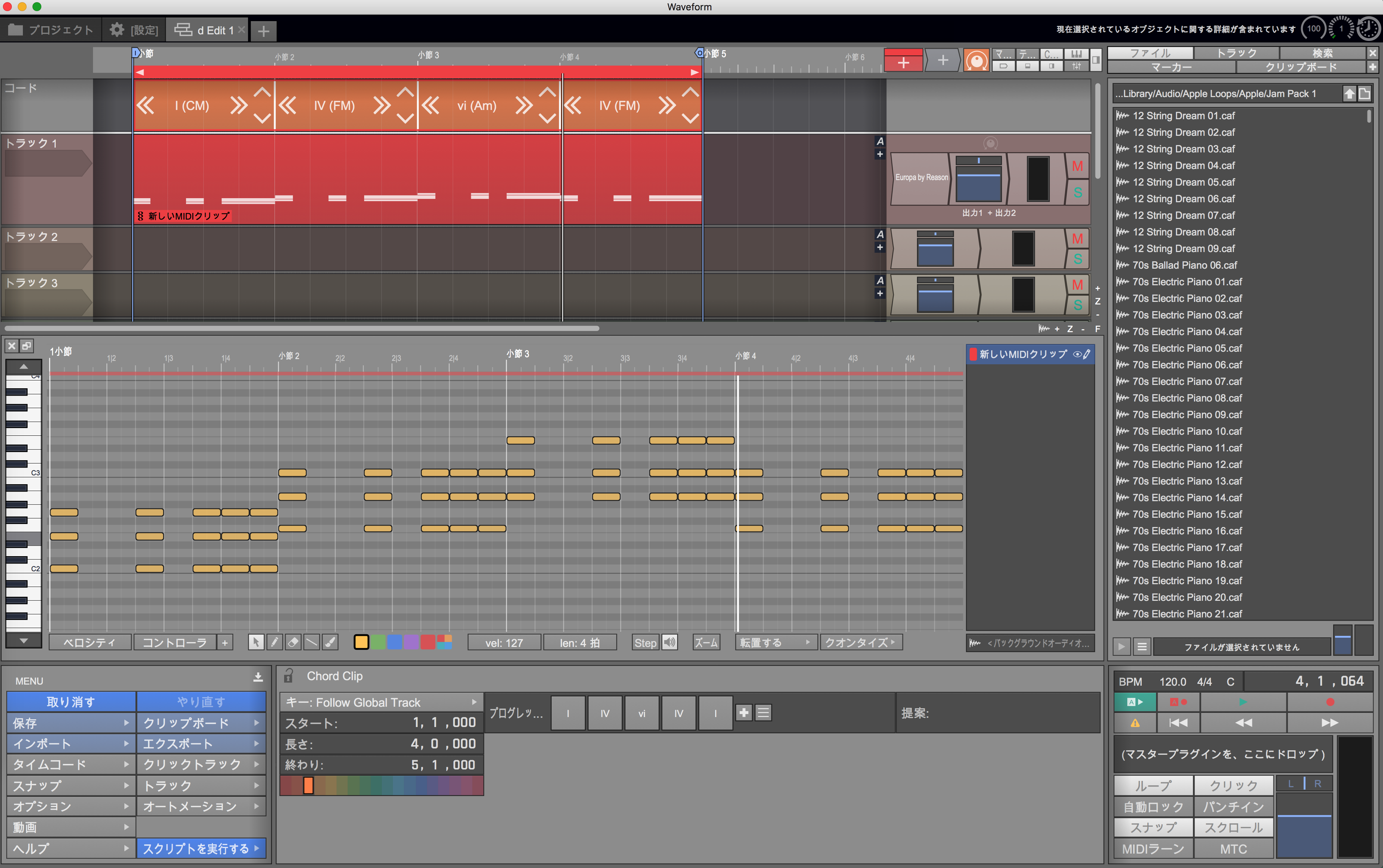Viewport: 1383px width, 868px height.
Task: Mute track 1 with the M button
Action: (x=1077, y=166)
